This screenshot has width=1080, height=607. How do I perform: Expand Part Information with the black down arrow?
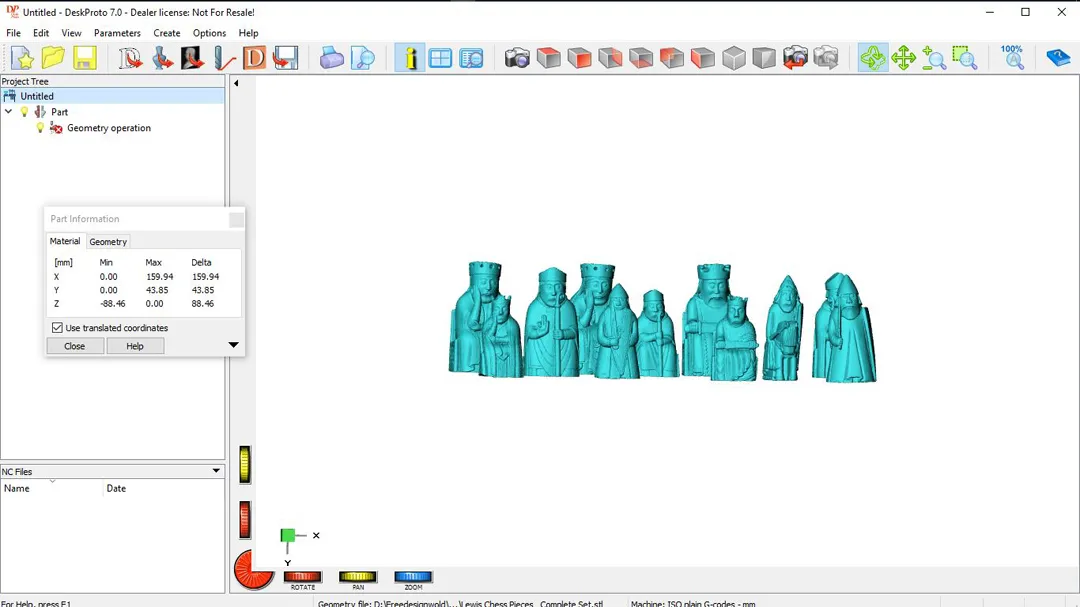[x=233, y=344]
